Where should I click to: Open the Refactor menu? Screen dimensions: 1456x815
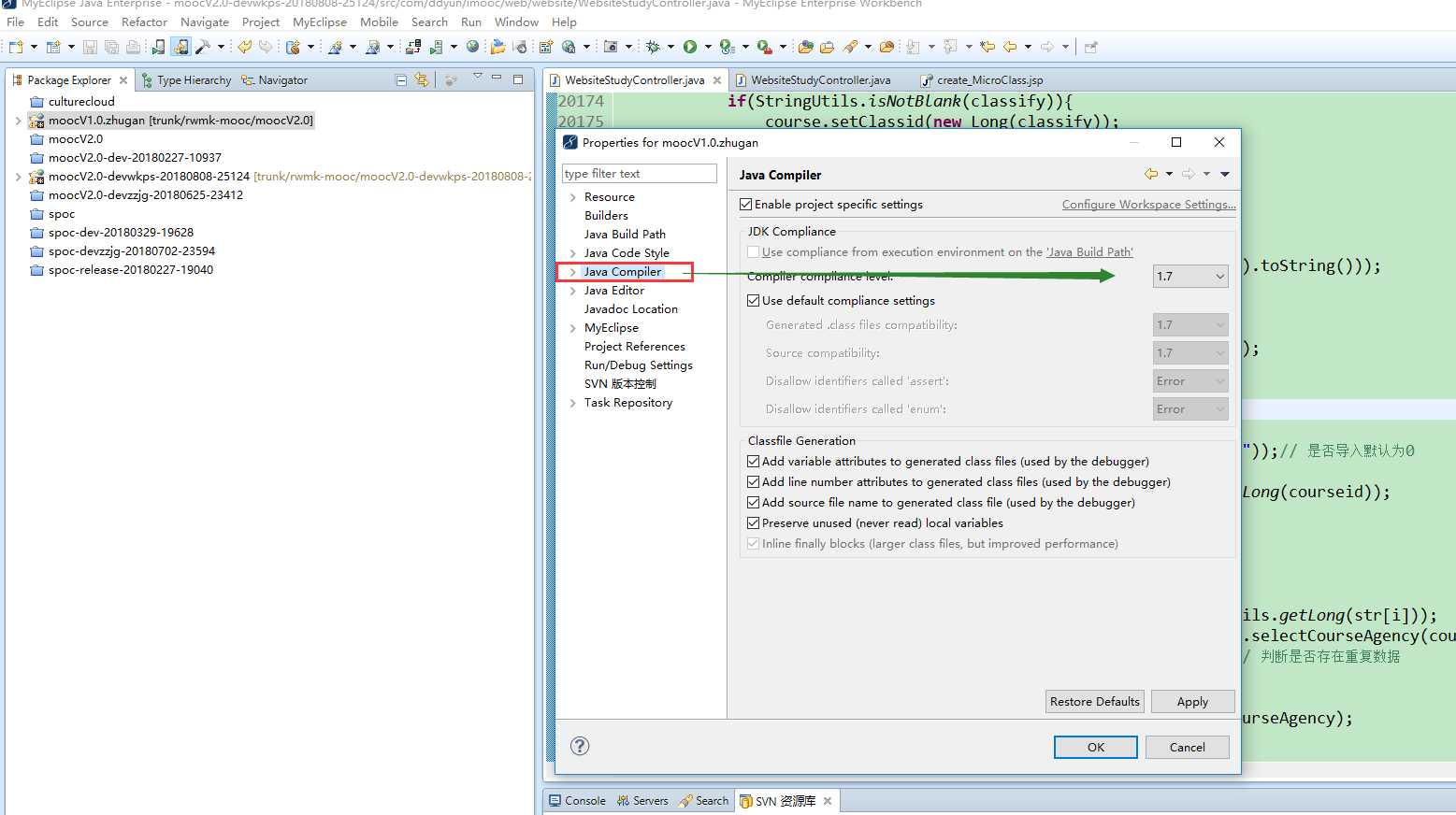click(x=144, y=21)
